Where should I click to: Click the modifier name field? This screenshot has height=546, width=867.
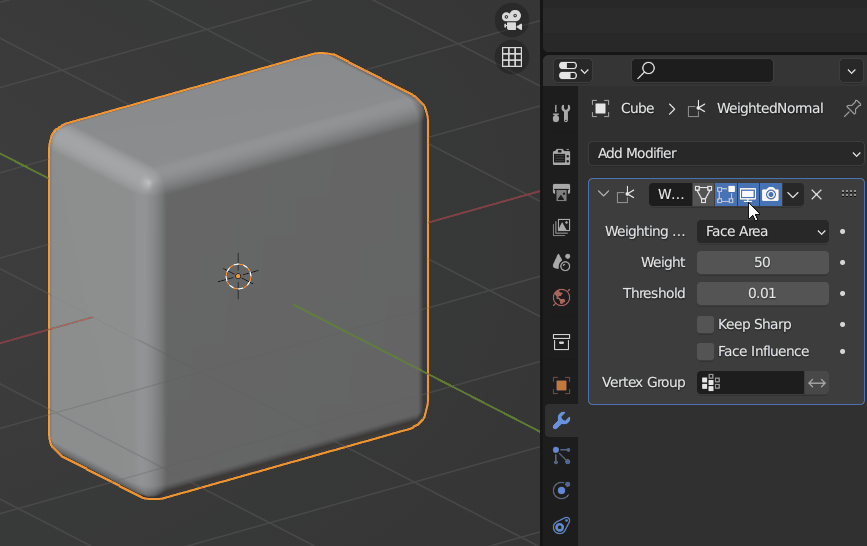pos(670,195)
